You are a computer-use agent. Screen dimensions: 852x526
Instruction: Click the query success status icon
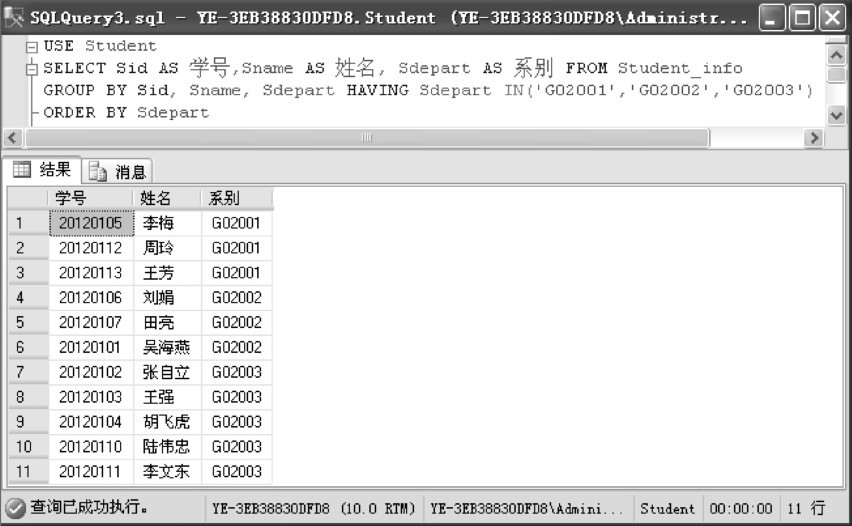point(15,509)
